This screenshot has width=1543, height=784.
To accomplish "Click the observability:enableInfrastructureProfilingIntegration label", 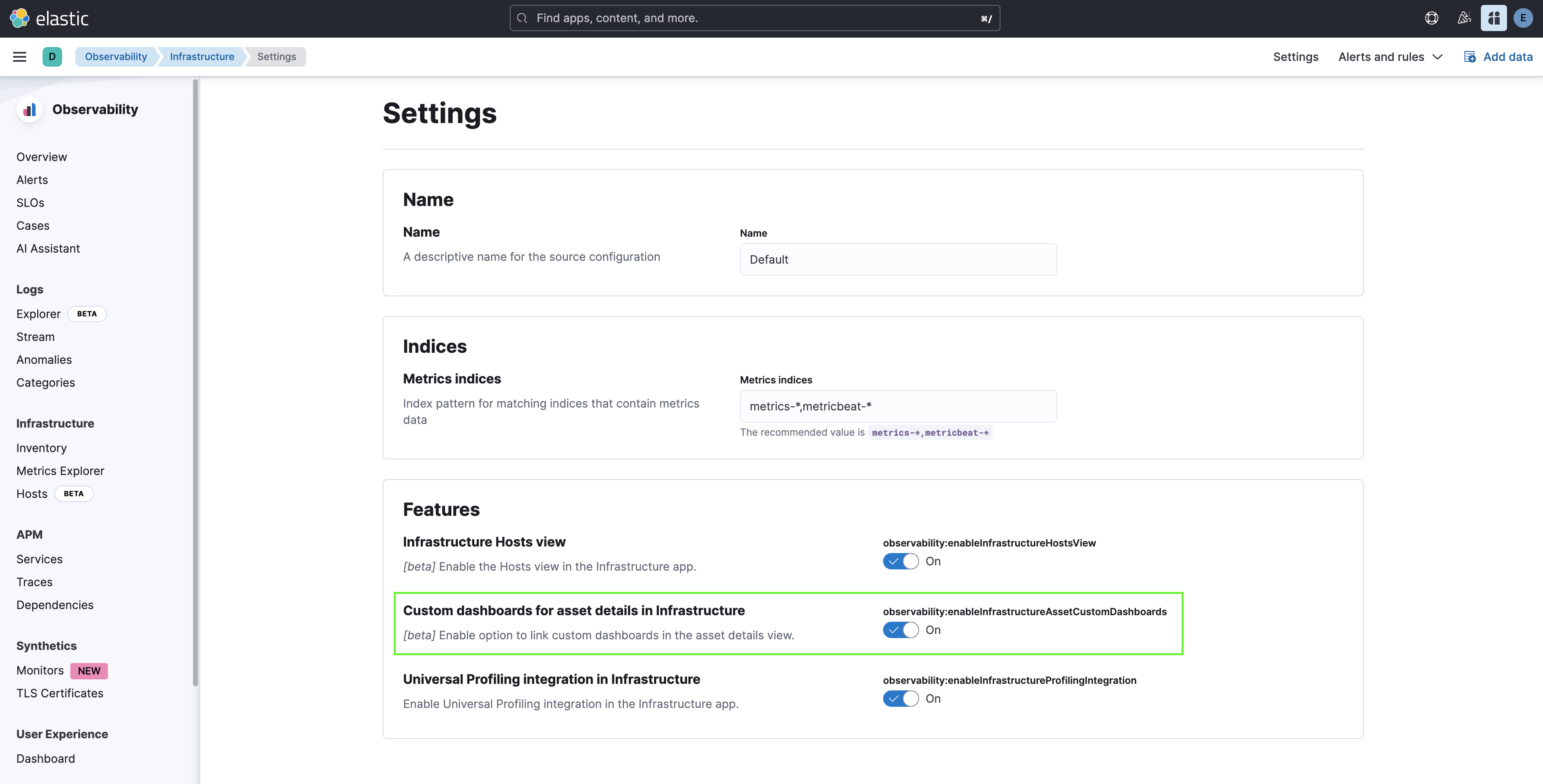I will click(x=1009, y=681).
